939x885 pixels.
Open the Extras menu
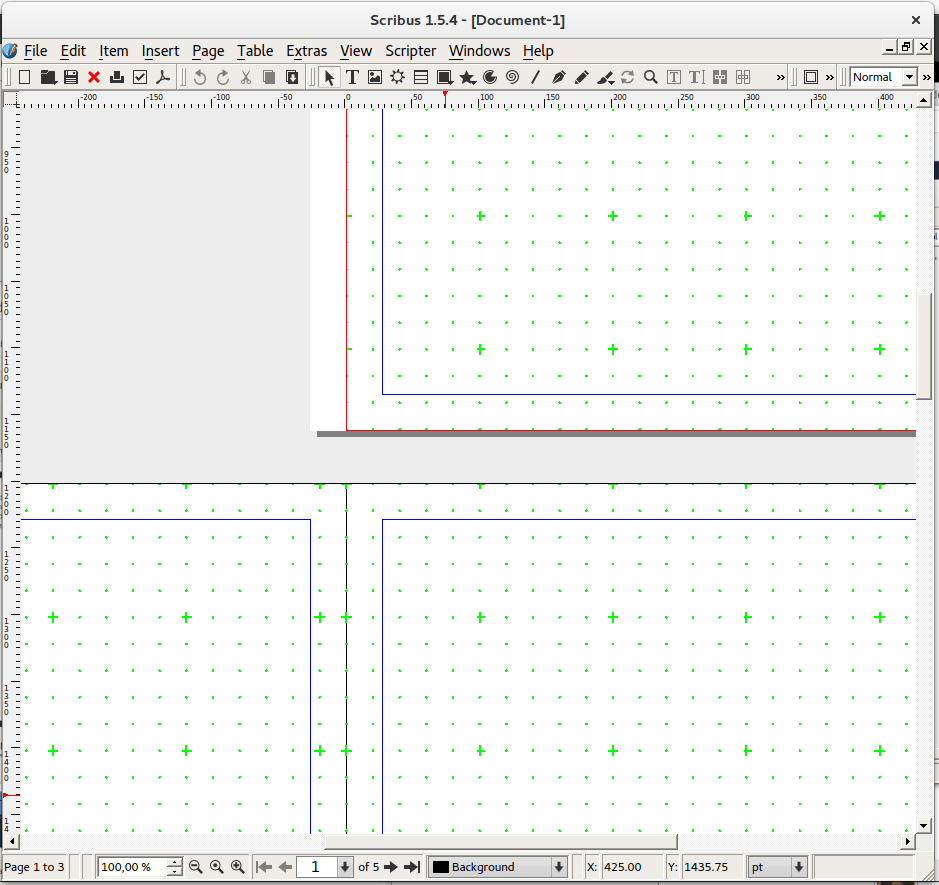307,51
